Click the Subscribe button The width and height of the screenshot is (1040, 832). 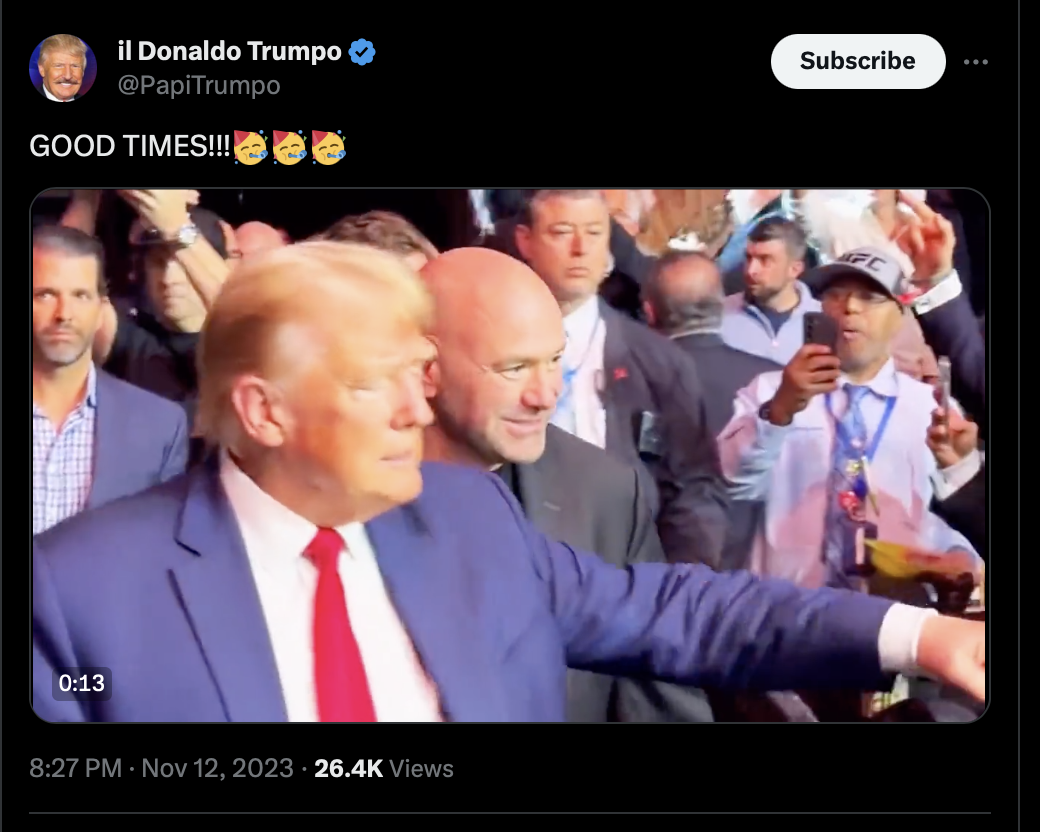tap(858, 61)
